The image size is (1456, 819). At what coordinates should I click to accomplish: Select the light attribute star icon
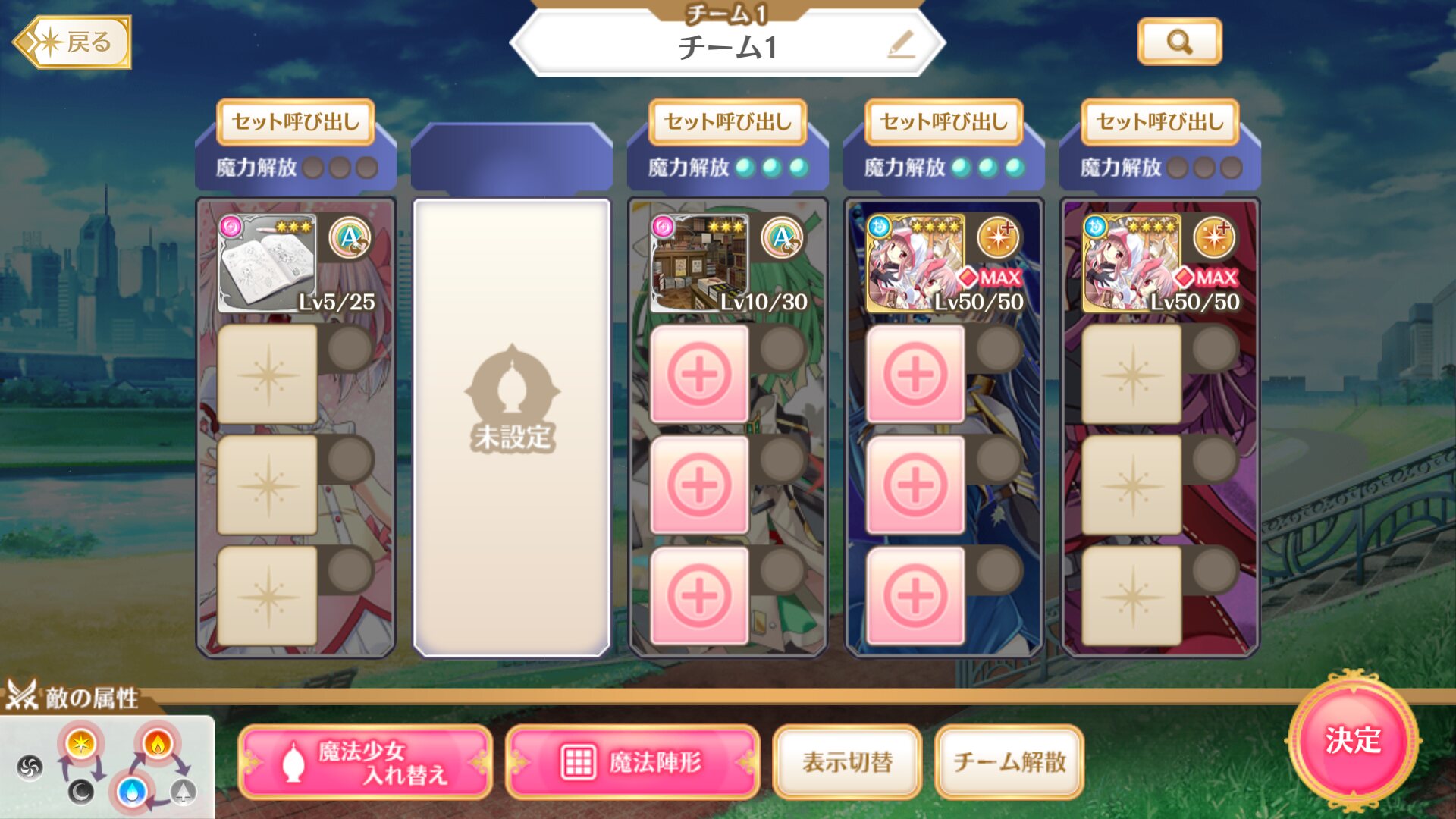pyautogui.click(x=80, y=743)
